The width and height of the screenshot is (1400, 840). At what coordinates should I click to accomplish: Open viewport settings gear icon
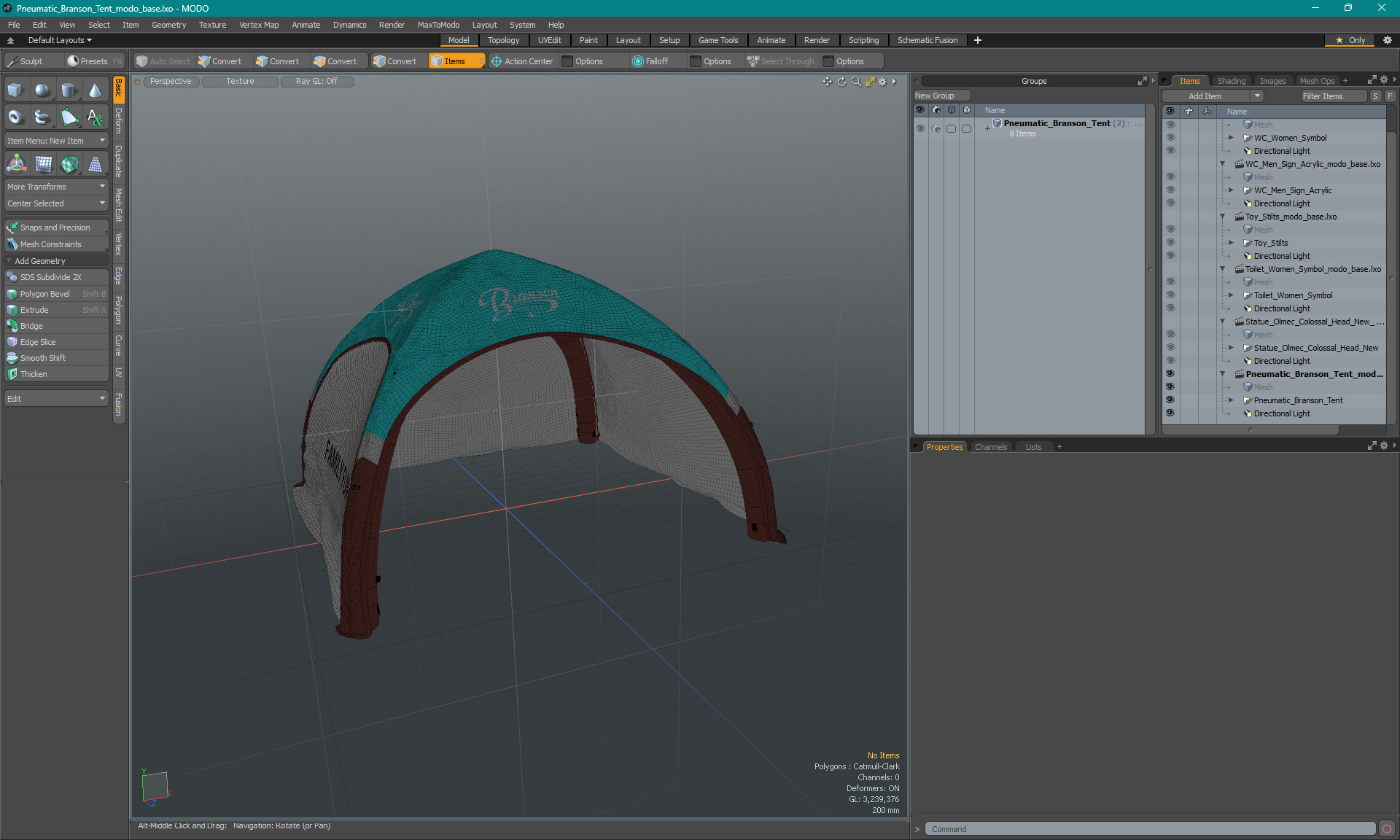coord(882,82)
